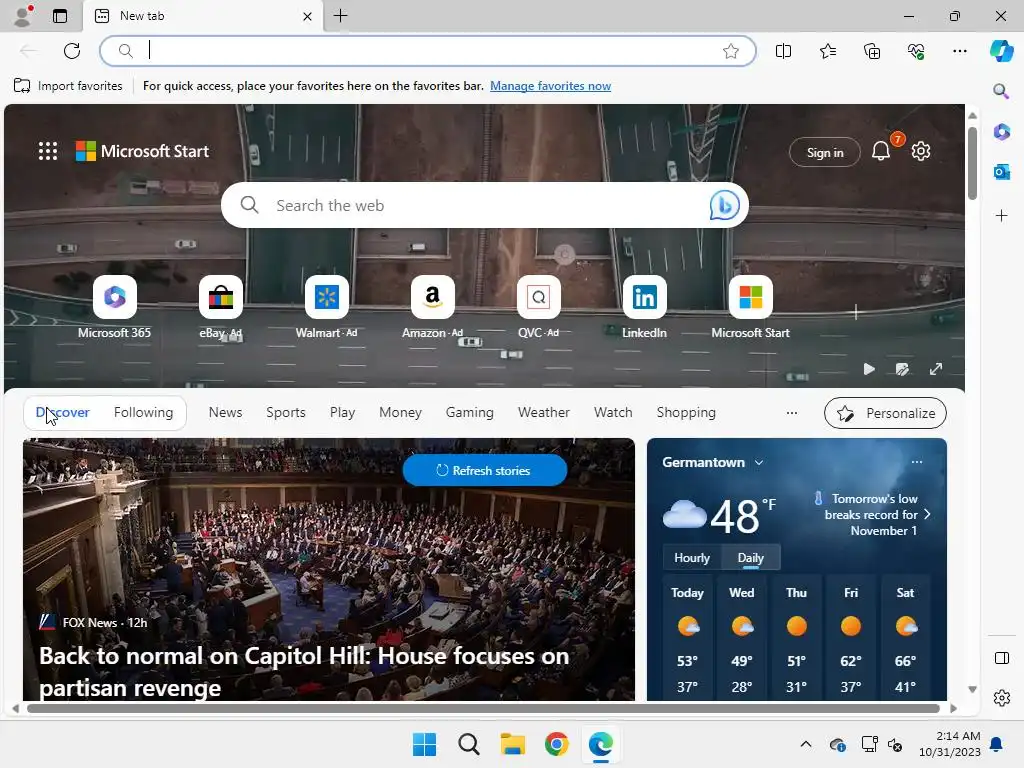Launch Copilot from the toolbar
The image size is (1024, 768).
[1001, 51]
